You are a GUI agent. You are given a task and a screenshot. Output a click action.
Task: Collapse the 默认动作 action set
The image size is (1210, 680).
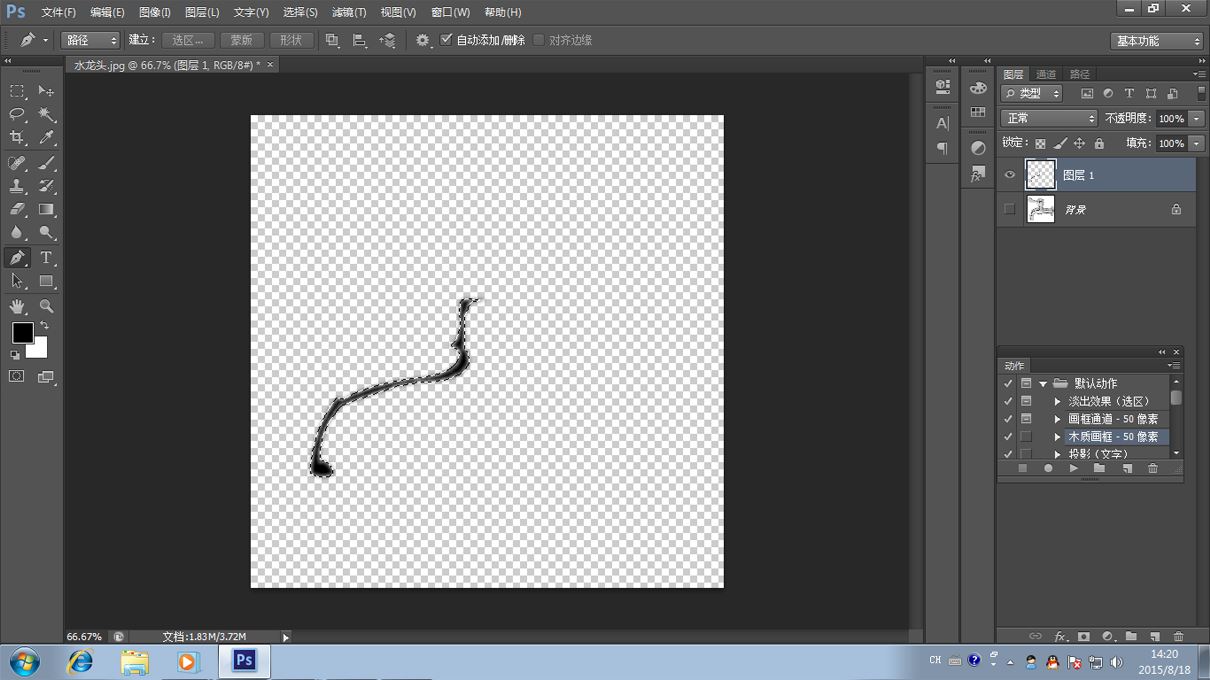tap(1043, 383)
